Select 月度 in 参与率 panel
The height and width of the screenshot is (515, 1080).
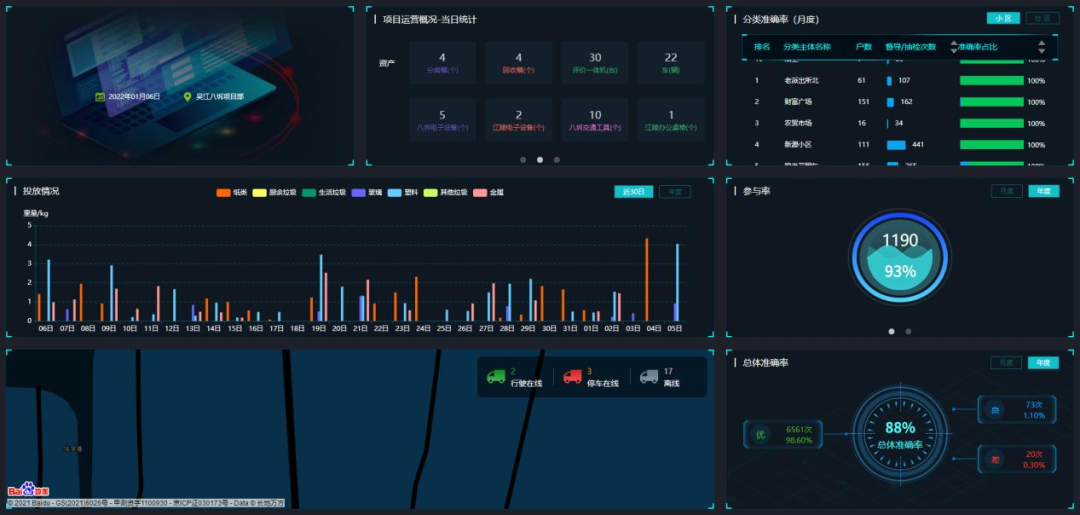tap(1007, 191)
